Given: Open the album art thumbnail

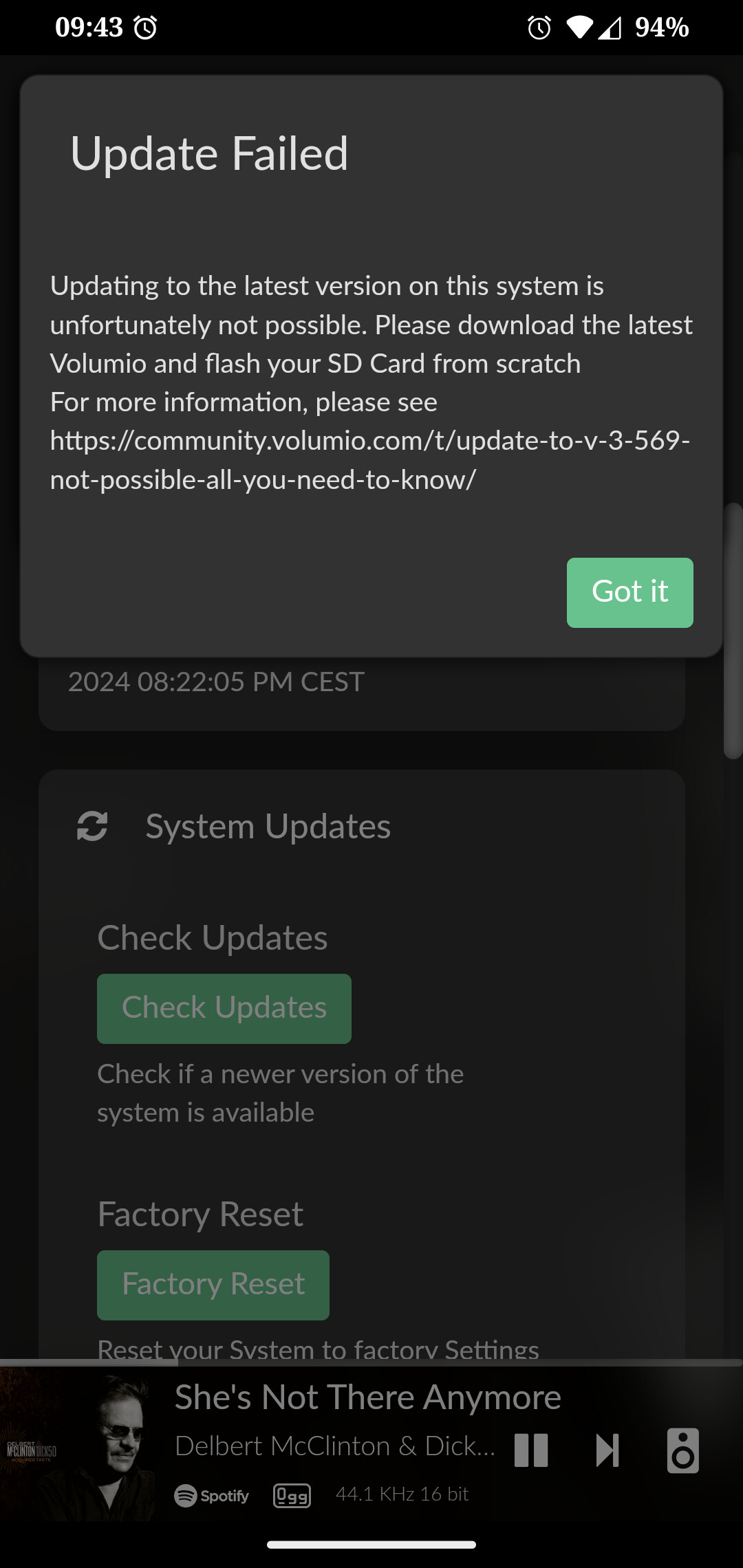Looking at the screenshot, I should [79, 1451].
